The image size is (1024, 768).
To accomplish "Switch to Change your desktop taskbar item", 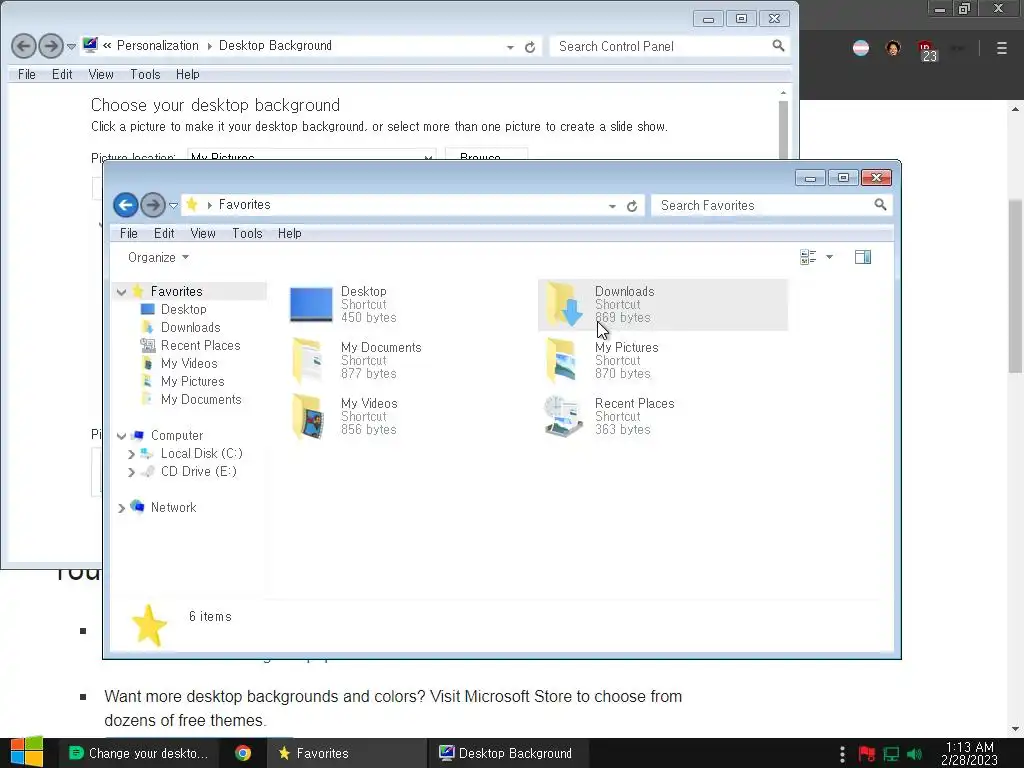I will pos(138,753).
